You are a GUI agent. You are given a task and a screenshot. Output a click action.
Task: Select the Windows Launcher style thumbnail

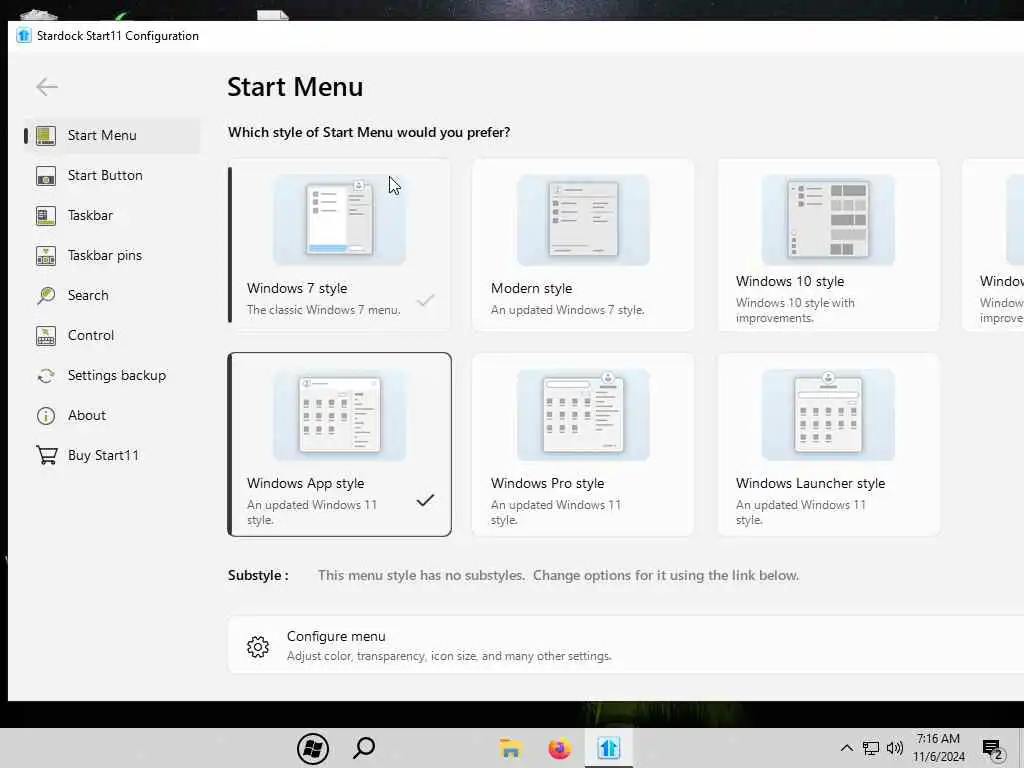828,415
